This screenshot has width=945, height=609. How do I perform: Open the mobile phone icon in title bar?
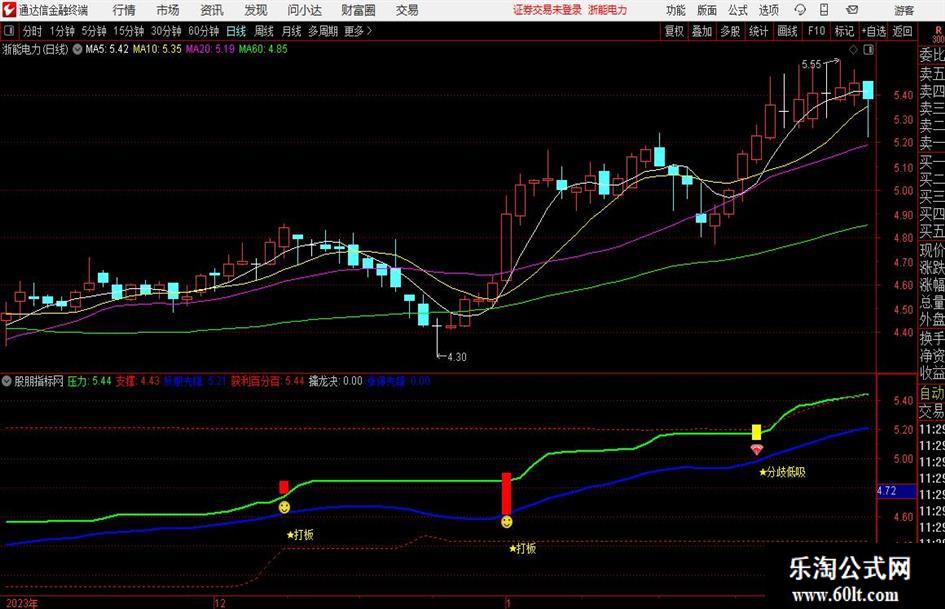(x=824, y=10)
